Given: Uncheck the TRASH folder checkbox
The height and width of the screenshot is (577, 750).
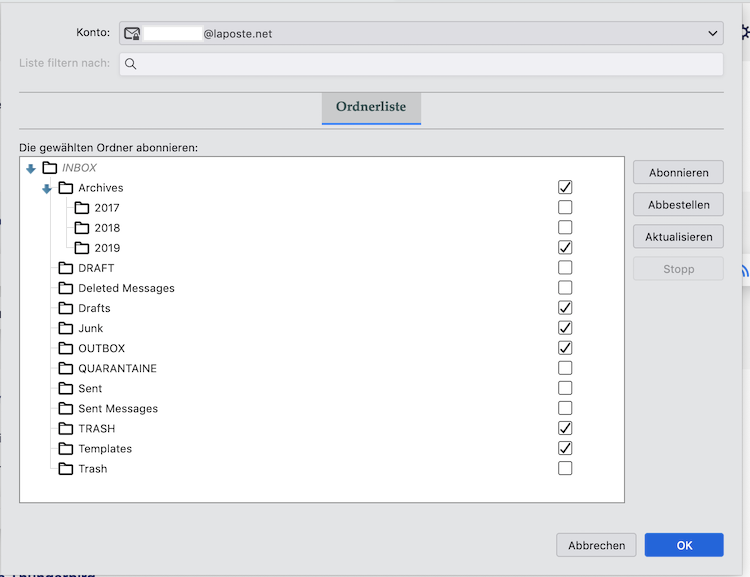Looking at the screenshot, I should pos(565,428).
